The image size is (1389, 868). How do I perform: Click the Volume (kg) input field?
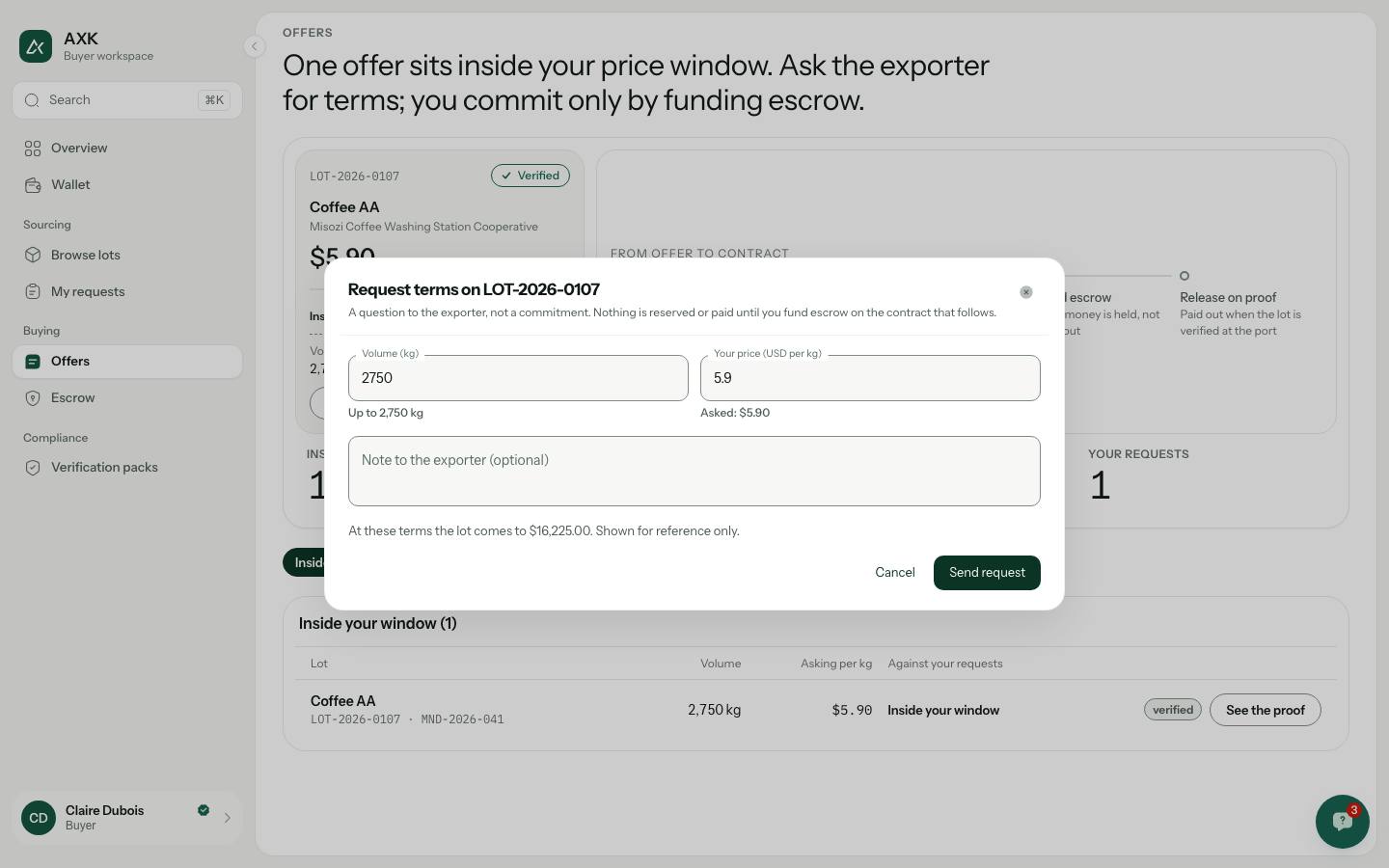point(518,378)
